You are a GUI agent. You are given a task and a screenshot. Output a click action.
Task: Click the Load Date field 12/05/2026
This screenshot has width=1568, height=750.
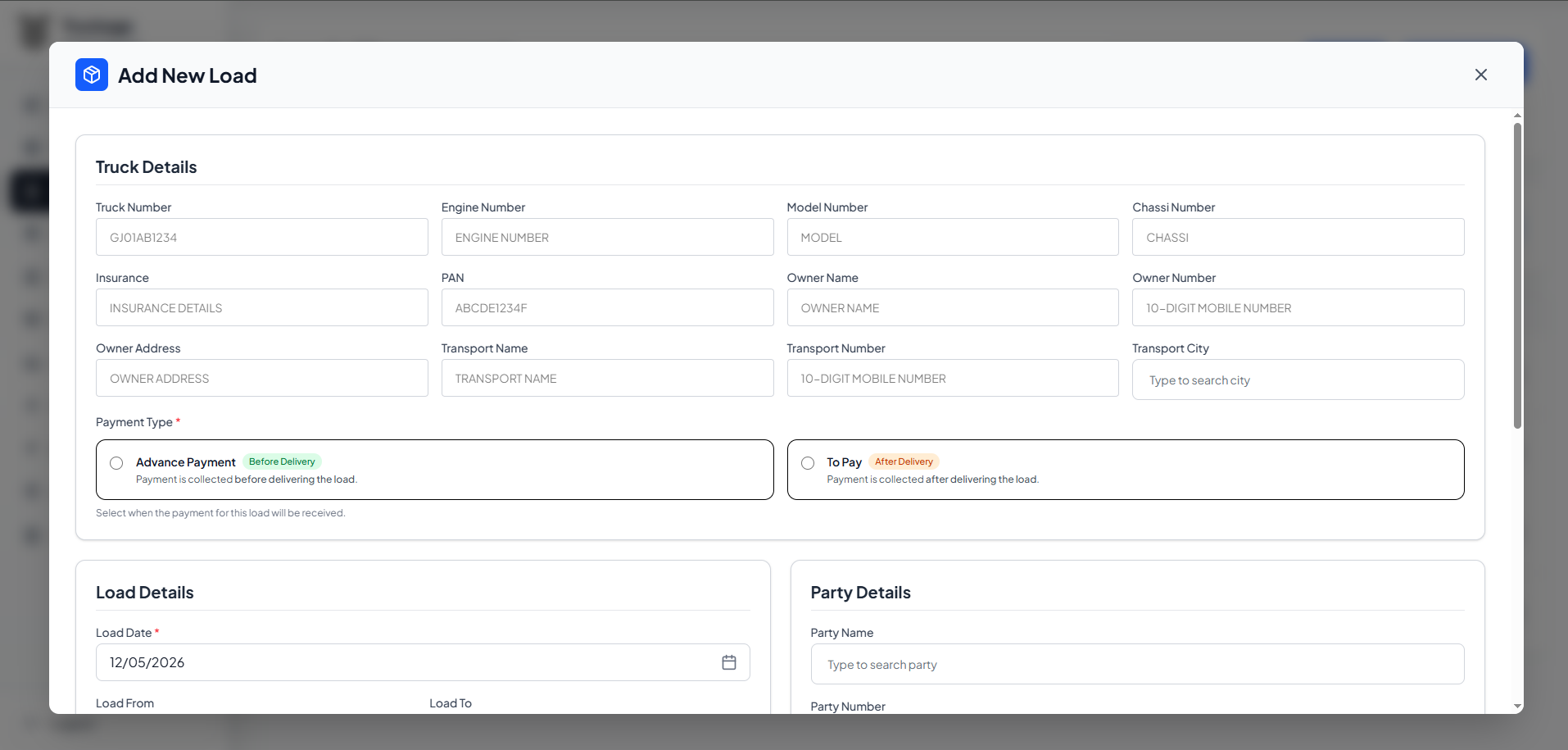(x=423, y=662)
